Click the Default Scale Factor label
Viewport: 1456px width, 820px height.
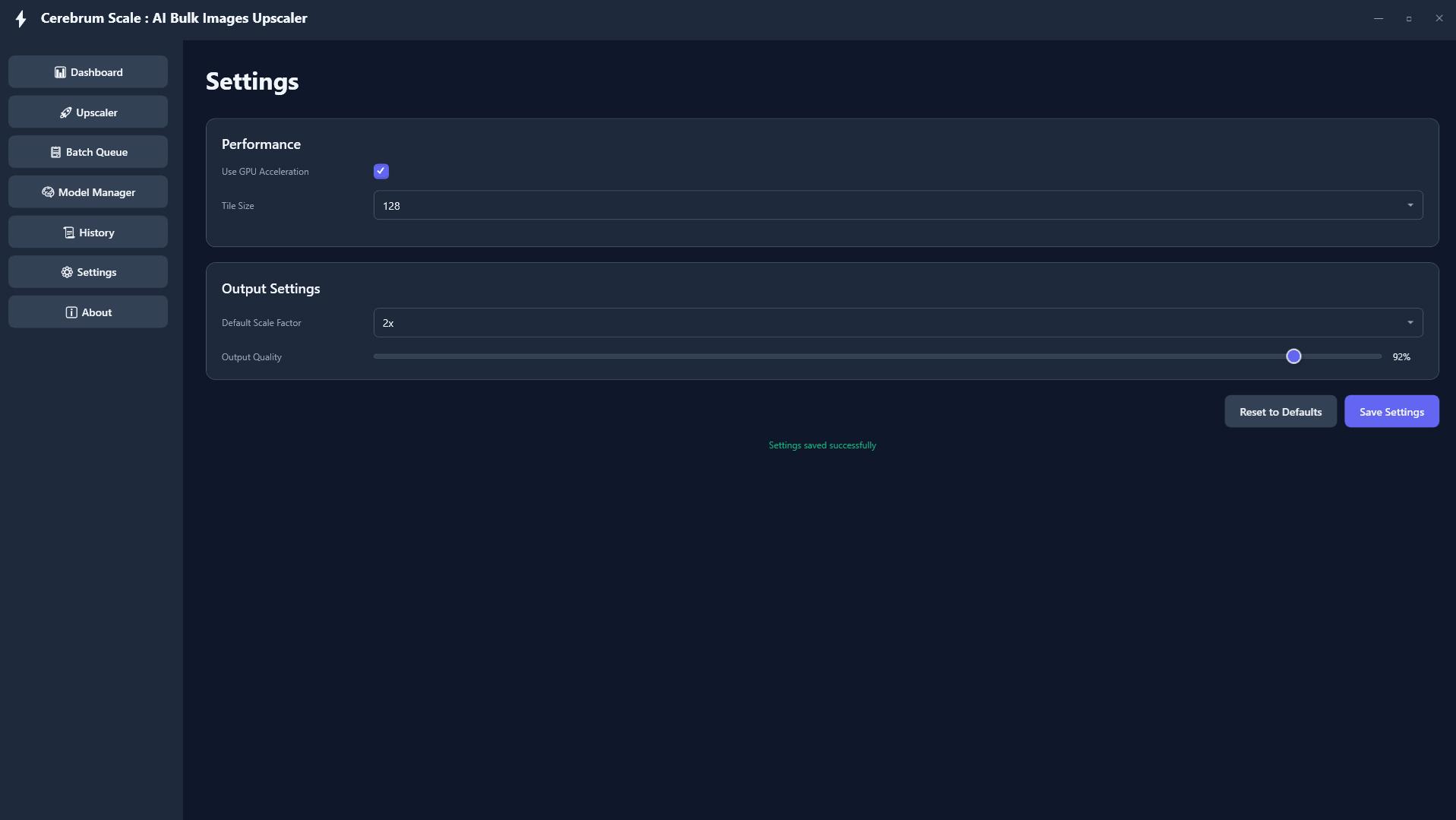tap(261, 323)
